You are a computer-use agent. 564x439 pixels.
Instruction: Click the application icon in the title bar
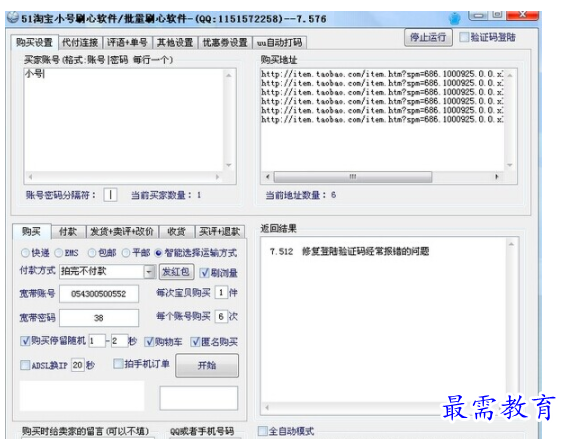tap(13, 18)
